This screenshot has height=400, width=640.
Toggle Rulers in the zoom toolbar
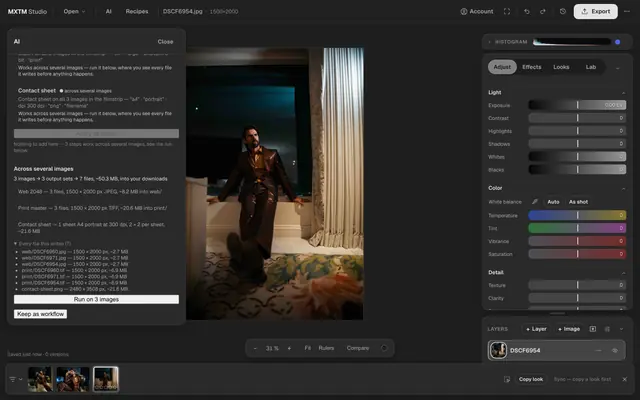(x=326, y=348)
